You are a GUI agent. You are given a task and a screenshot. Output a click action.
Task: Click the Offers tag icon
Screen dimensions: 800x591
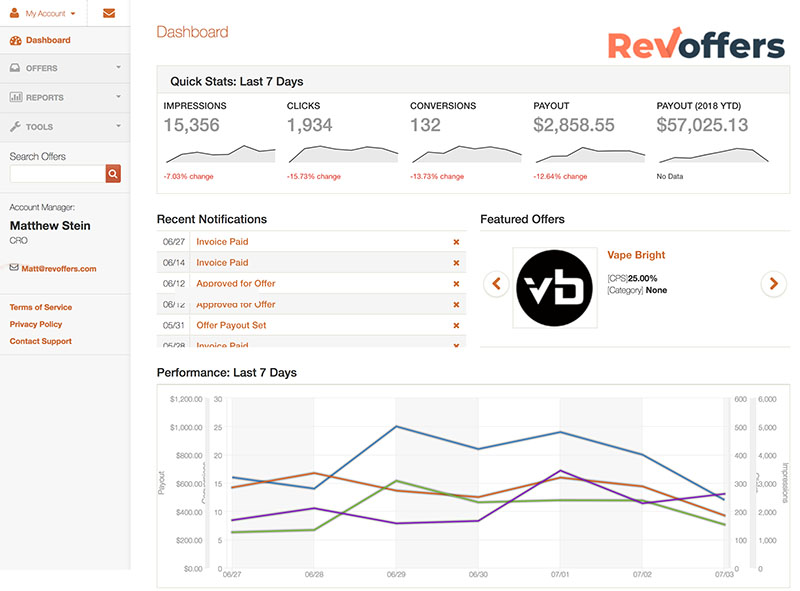point(14,68)
